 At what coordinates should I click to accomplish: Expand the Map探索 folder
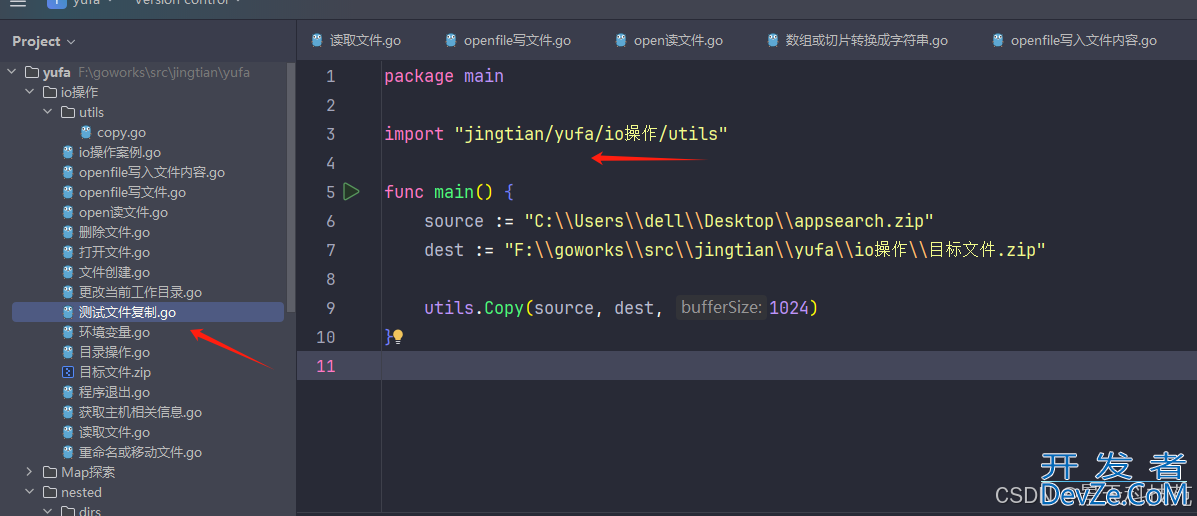(29, 472)
